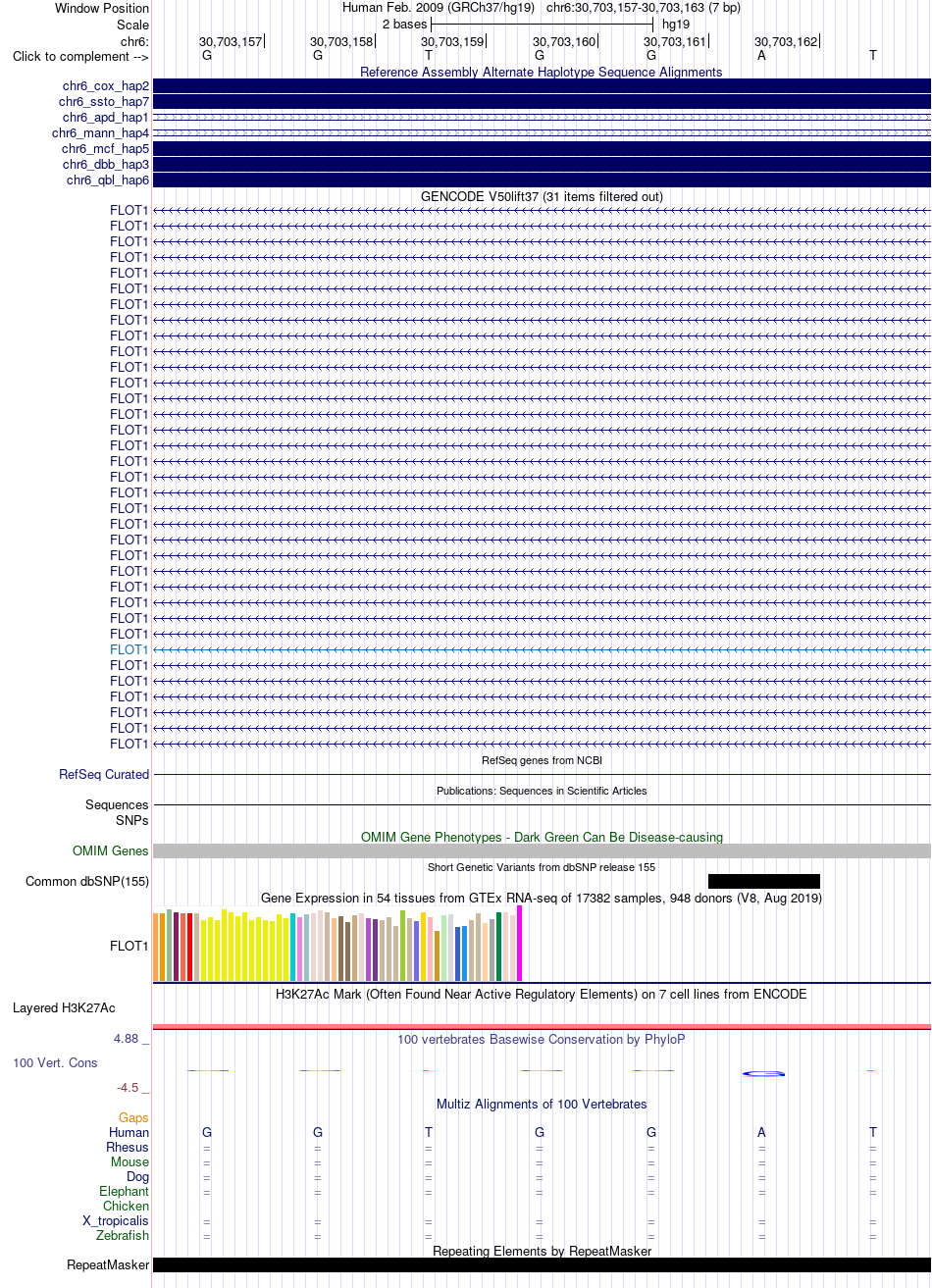This screenshot has width=932, height=1288.
Task: Select the Rhesus alignment row label
Action: click(128, 1148)
